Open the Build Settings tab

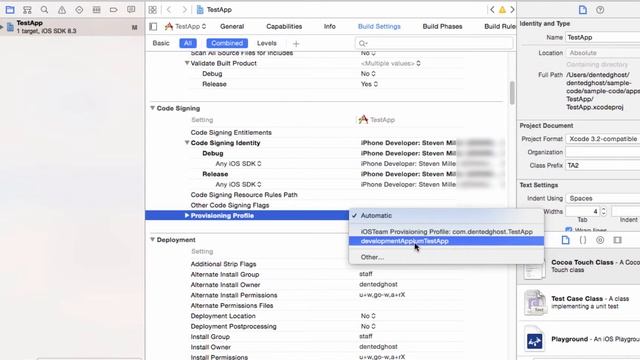click(379, 27)
